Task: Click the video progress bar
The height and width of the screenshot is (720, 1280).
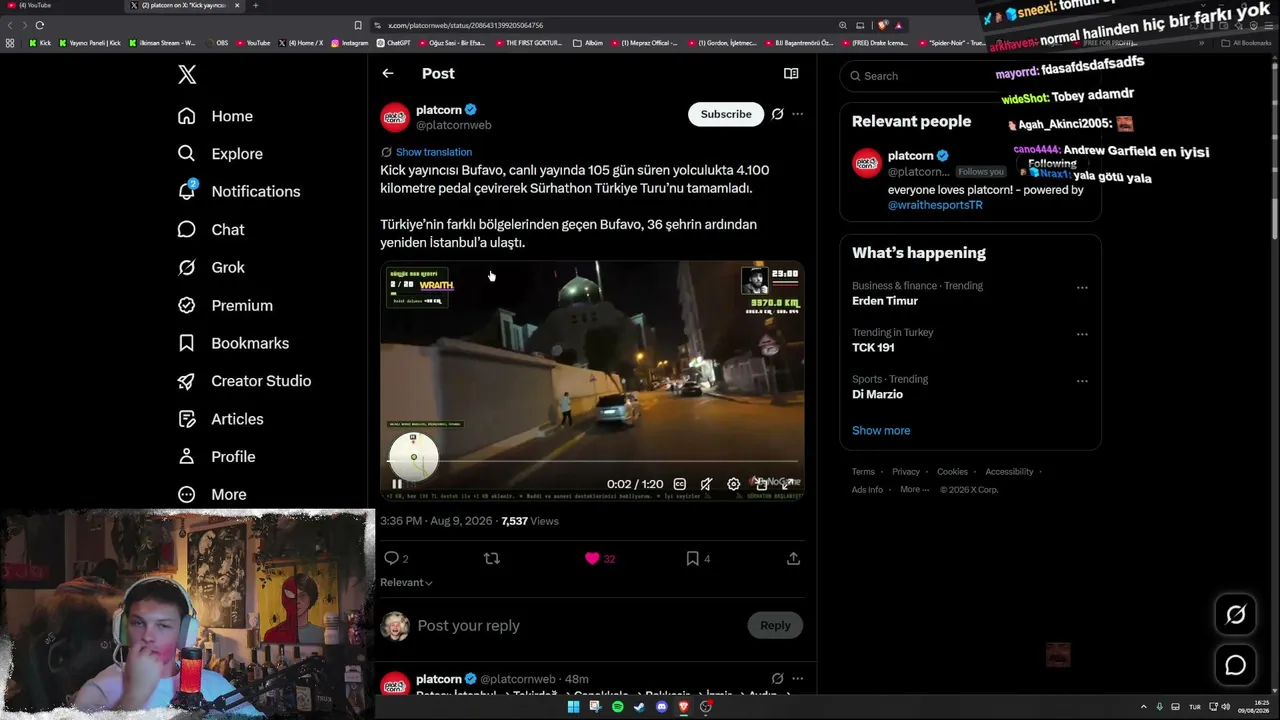Action: pyautogui.click(x=592, y=462)
